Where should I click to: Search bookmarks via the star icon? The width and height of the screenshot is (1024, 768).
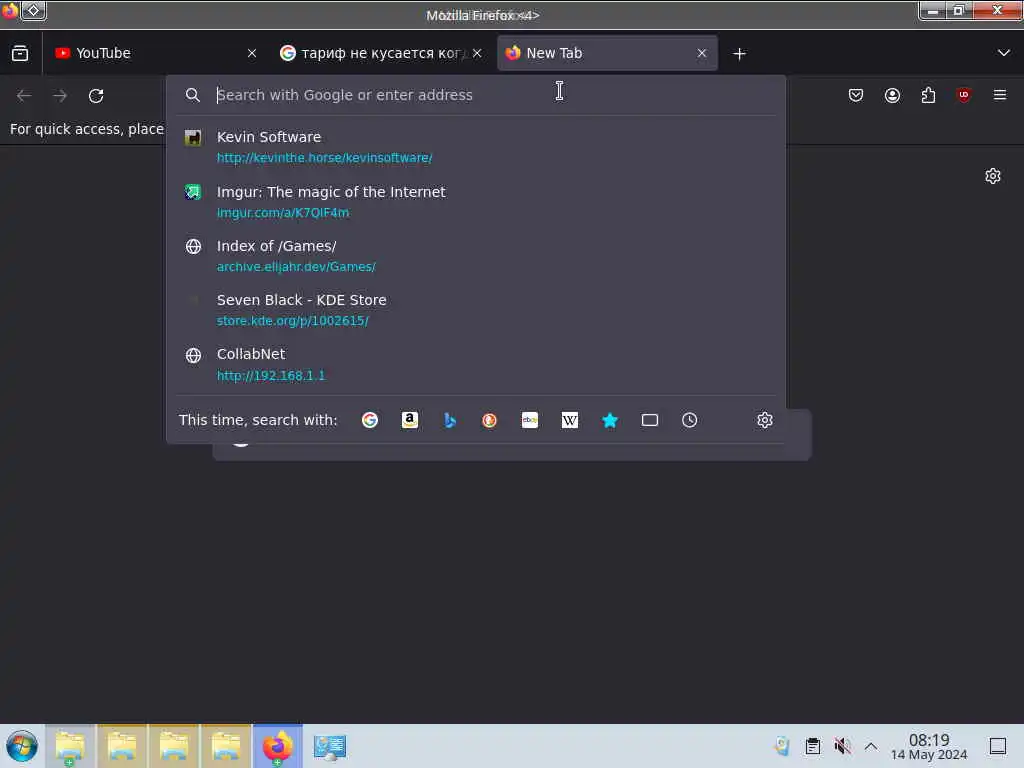click(609, 420)
